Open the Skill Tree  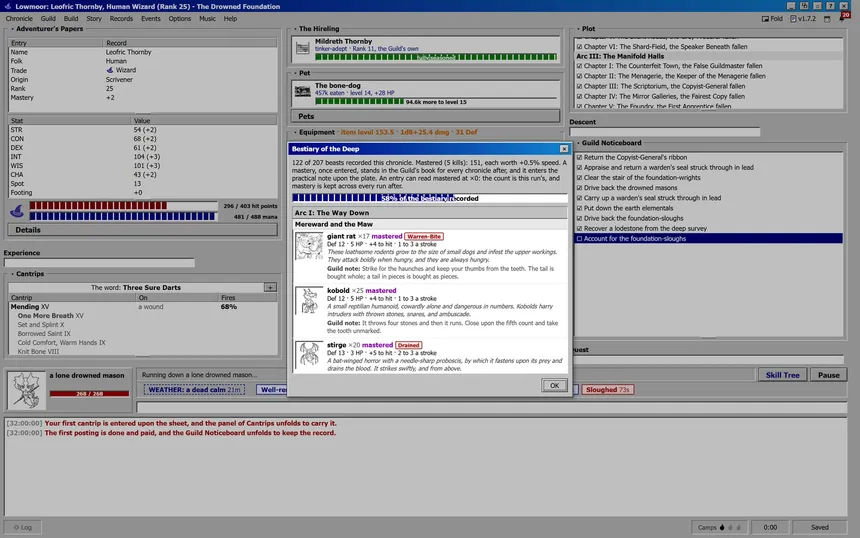click(782, 375)
